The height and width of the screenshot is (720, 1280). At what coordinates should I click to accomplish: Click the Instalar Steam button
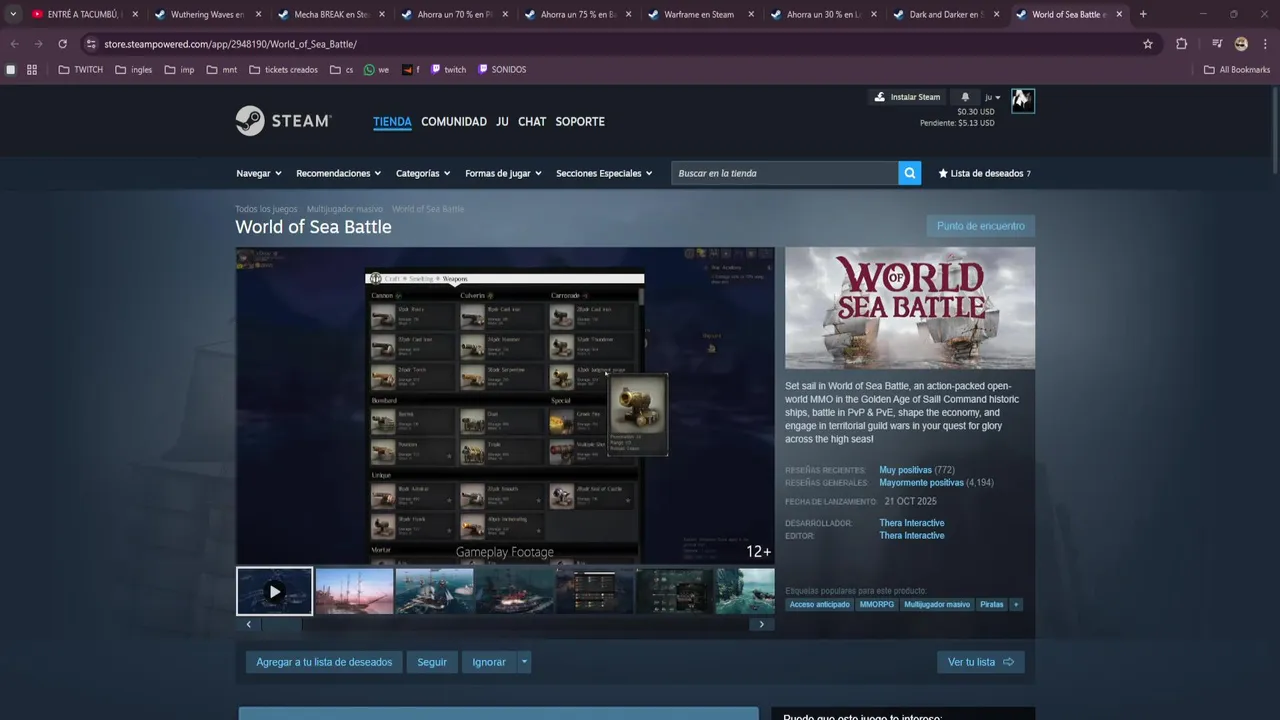click(907, 97)
